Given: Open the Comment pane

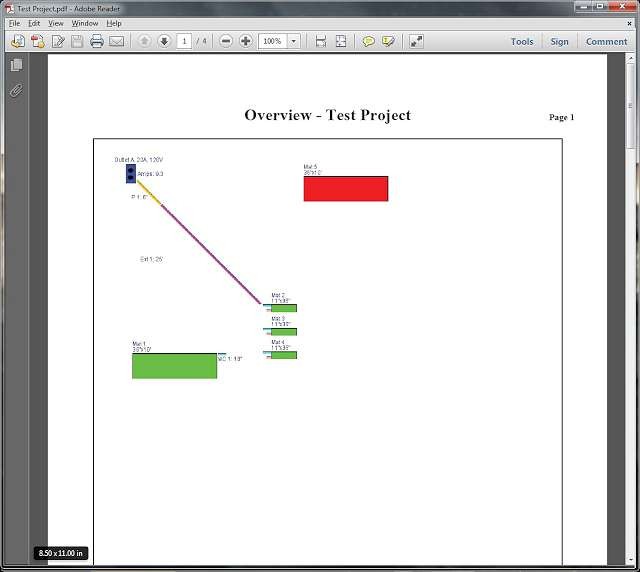Looking at the screenshot, I should 606,41.
